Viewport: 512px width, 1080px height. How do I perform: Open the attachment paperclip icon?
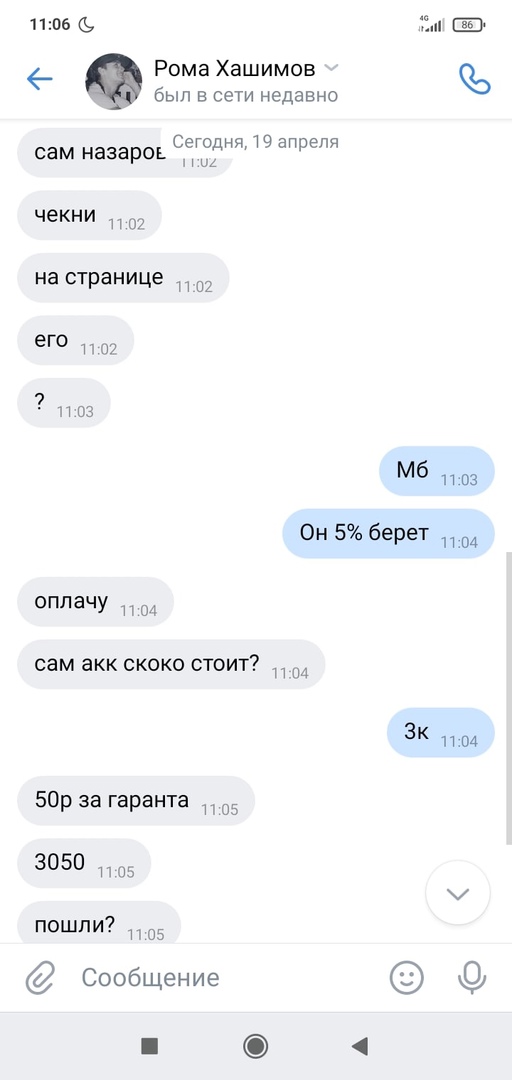tap(40, 977)
